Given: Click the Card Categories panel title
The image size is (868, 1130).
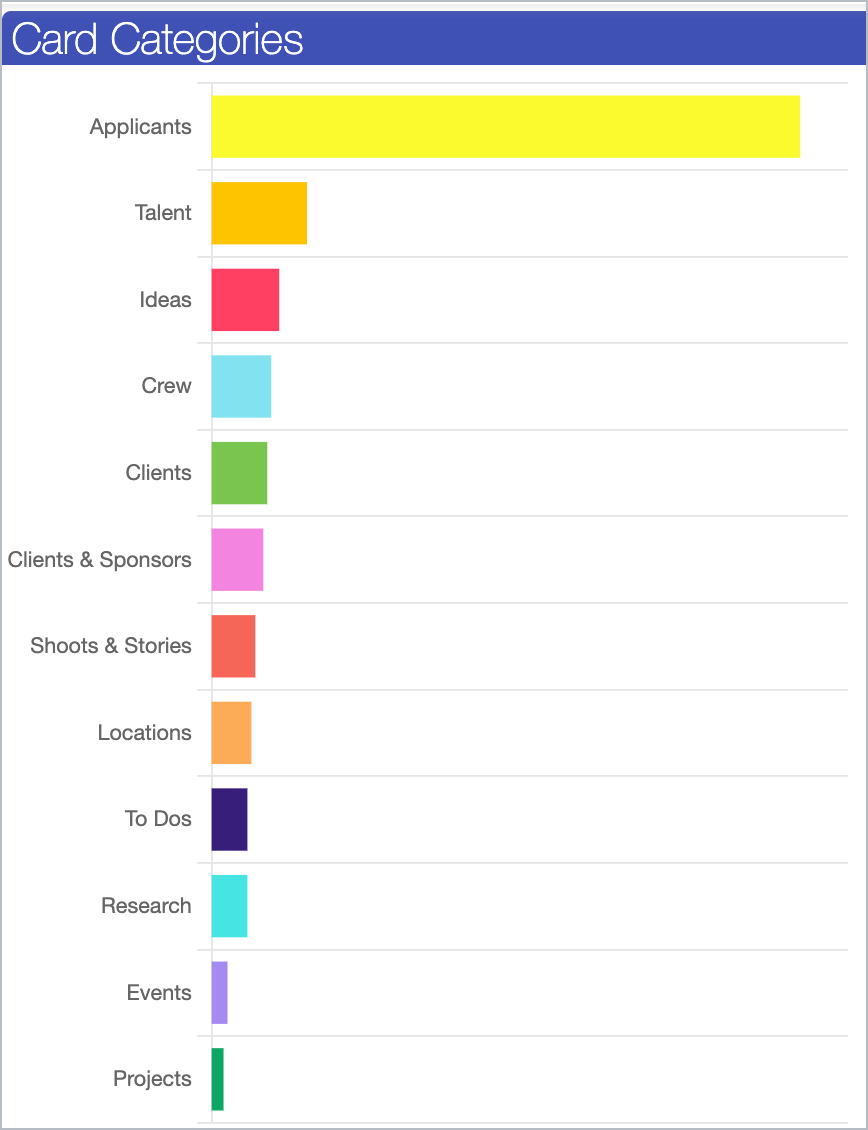Looking at the screenshot, I should coord(157,40).
